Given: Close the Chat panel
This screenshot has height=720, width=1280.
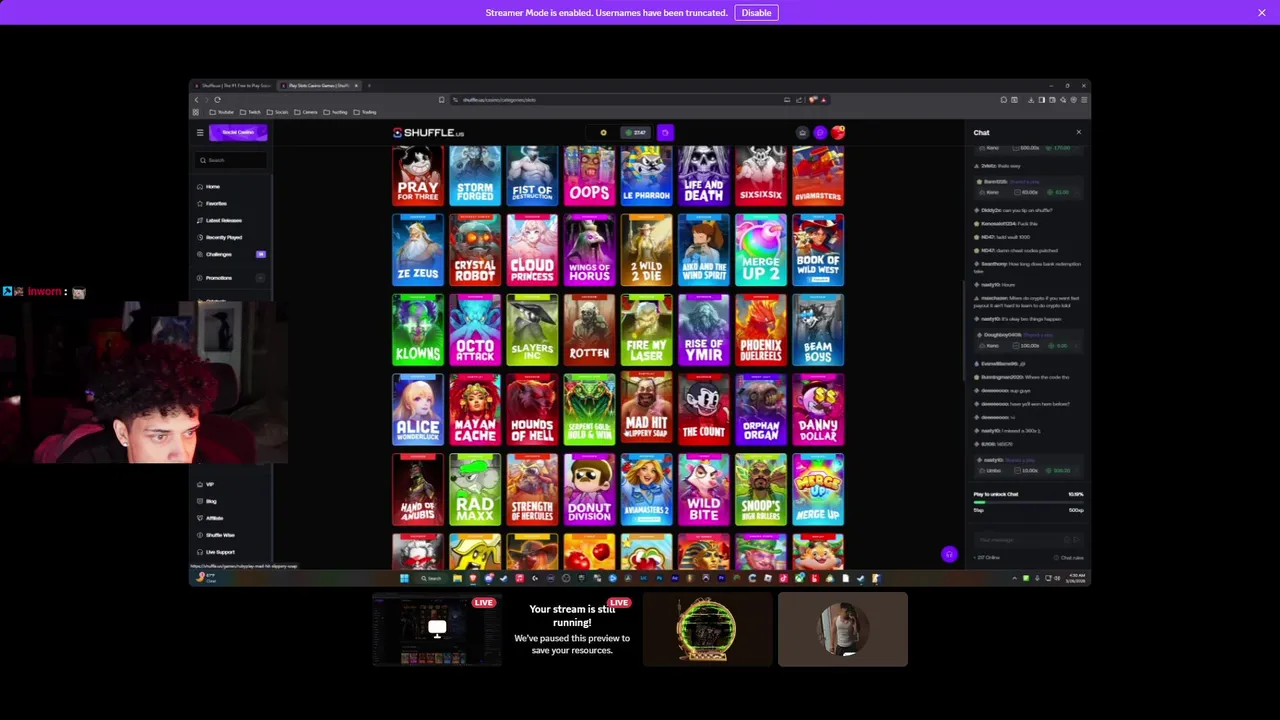Looking at the screenshot, I should coord(1078,132).
